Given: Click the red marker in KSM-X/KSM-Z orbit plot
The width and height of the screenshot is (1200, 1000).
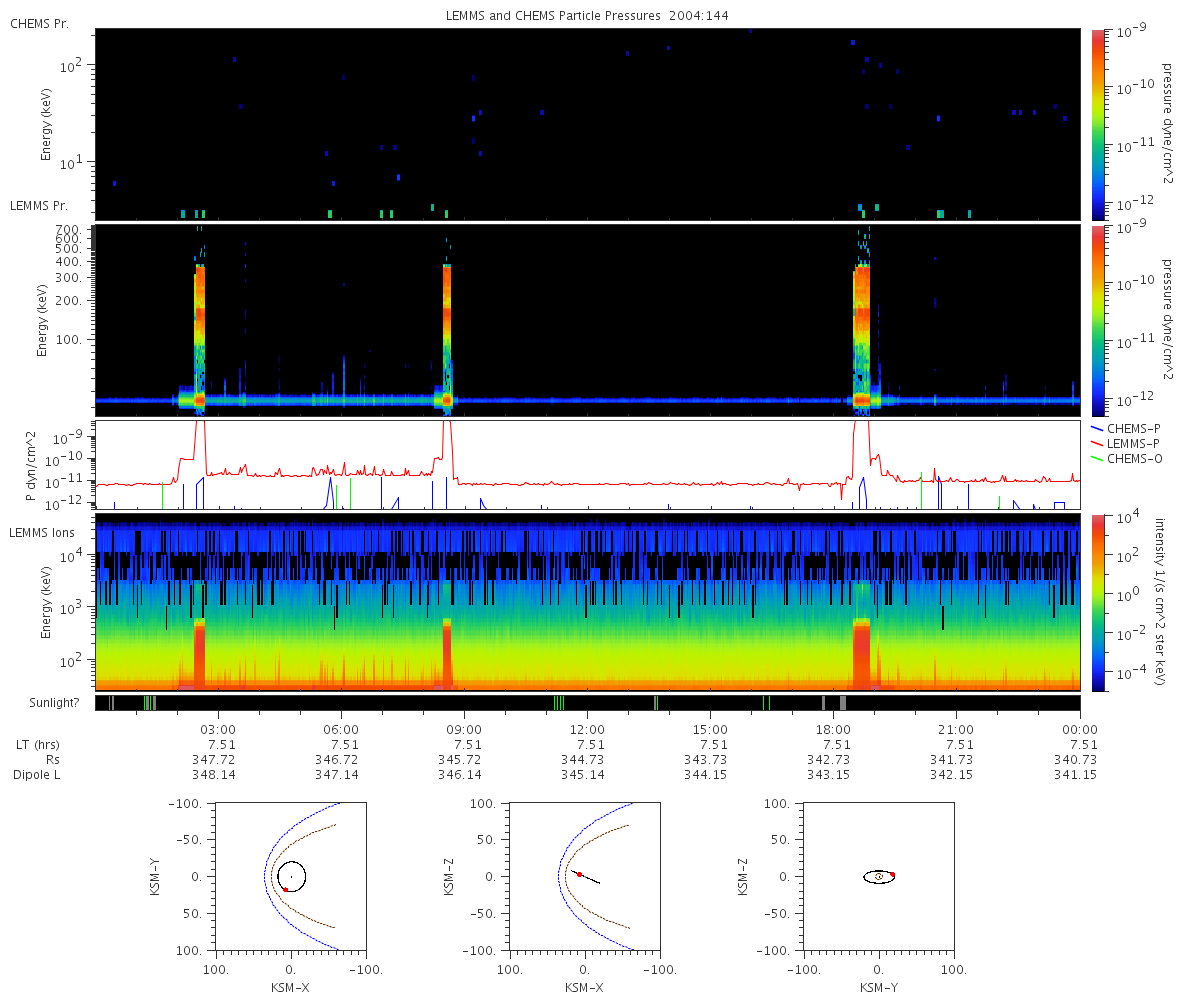Looking at the screenshot, I should point(579,874).
